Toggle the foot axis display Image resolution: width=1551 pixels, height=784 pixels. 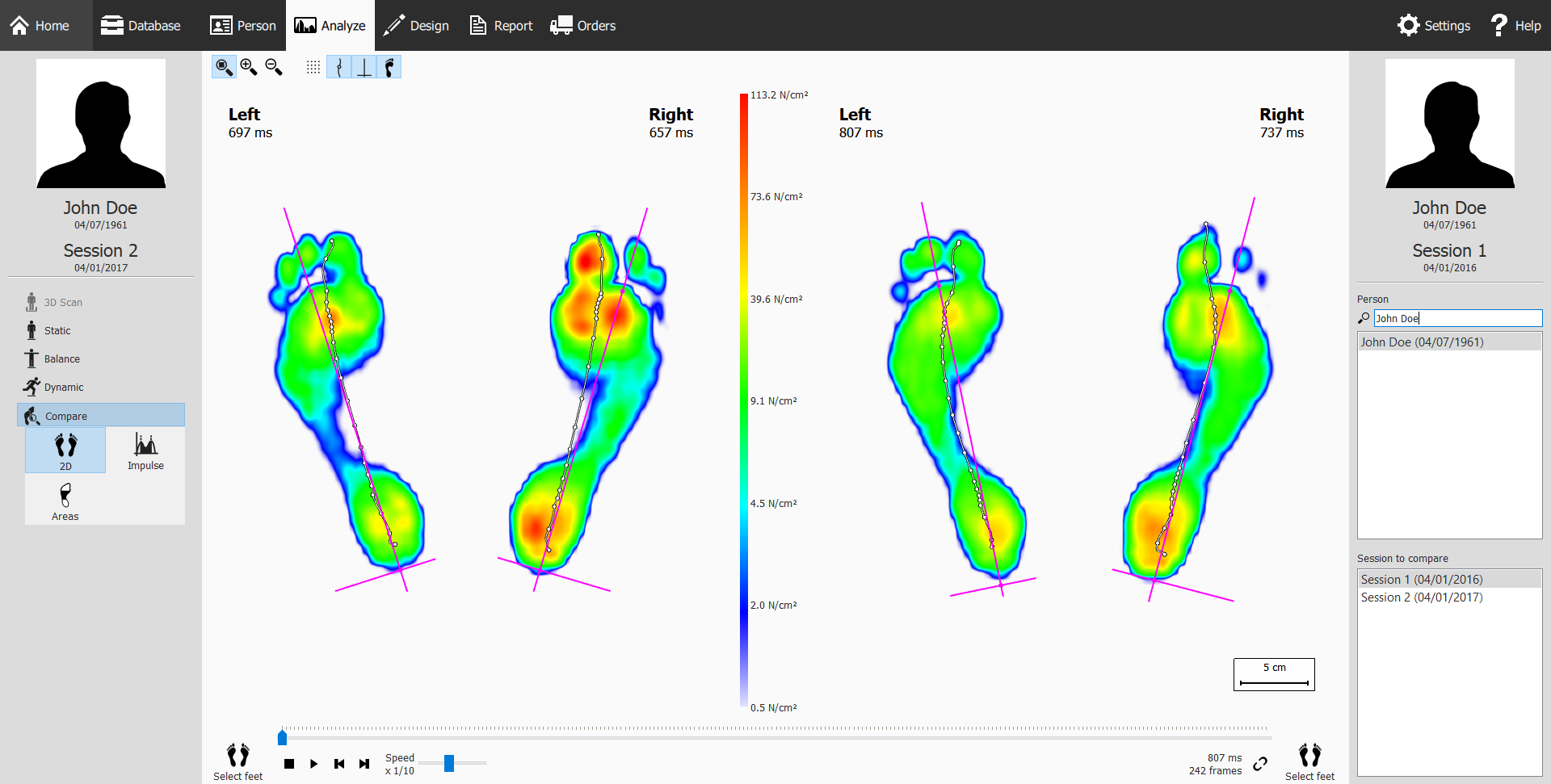(364, 67)
